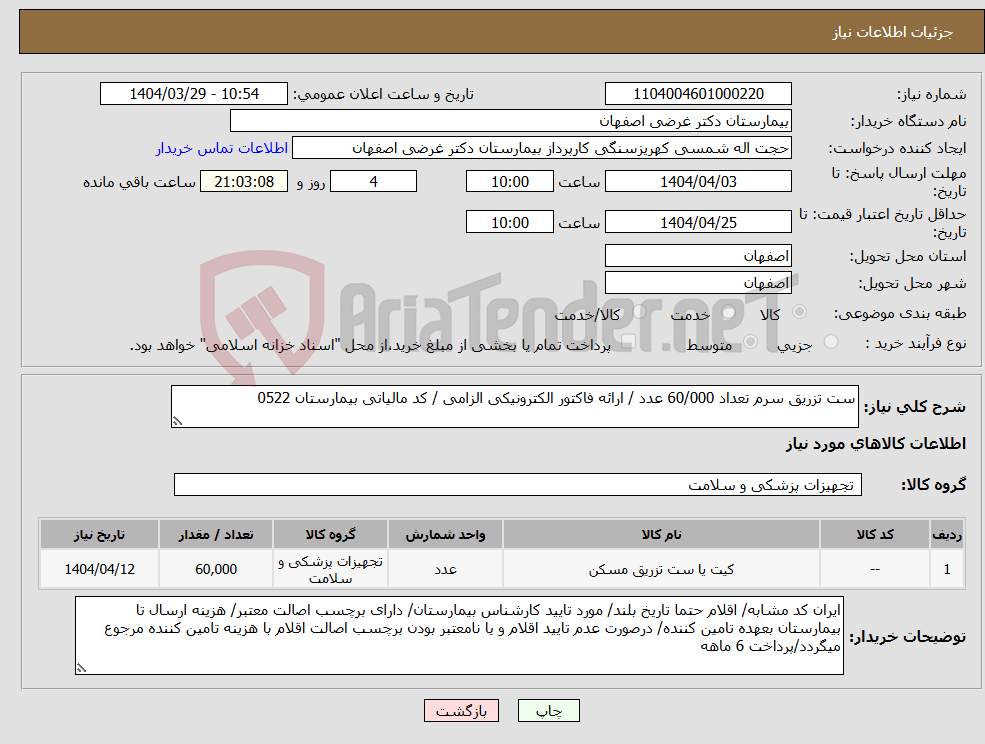This screenshot has height=744, width=985.
Task: Click the goods group field تجهیزات پزشکی و سلامت
Action: (x=518, y=484)
